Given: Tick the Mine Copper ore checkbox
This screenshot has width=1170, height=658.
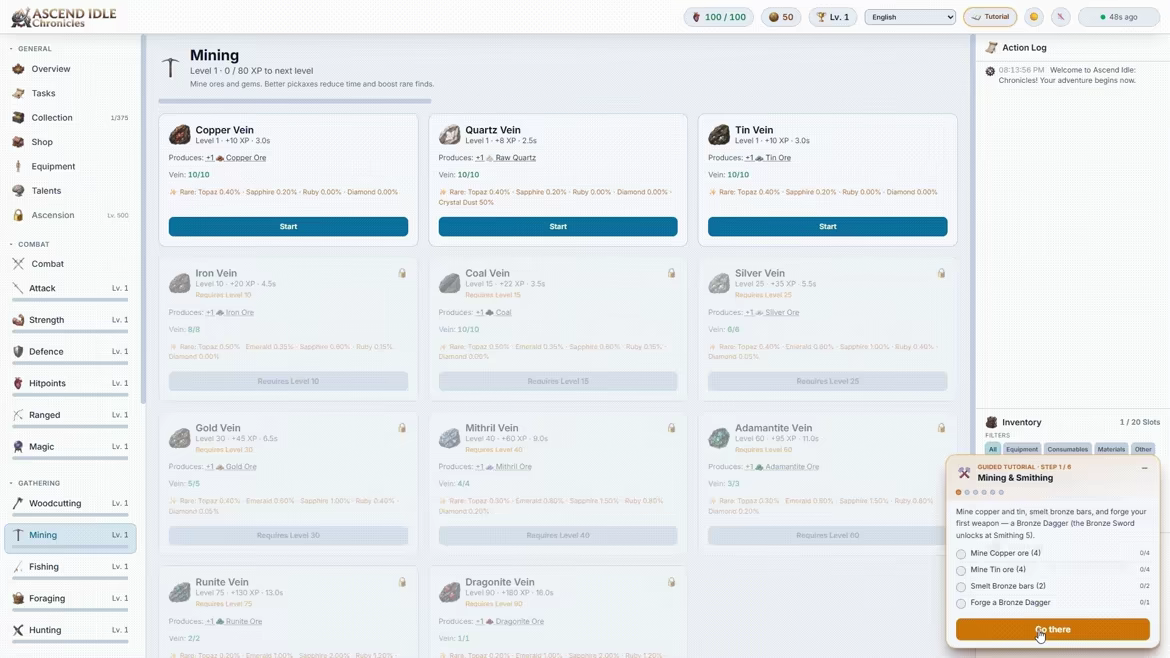Looking at the screenshot, I should [x=961, y=554].
